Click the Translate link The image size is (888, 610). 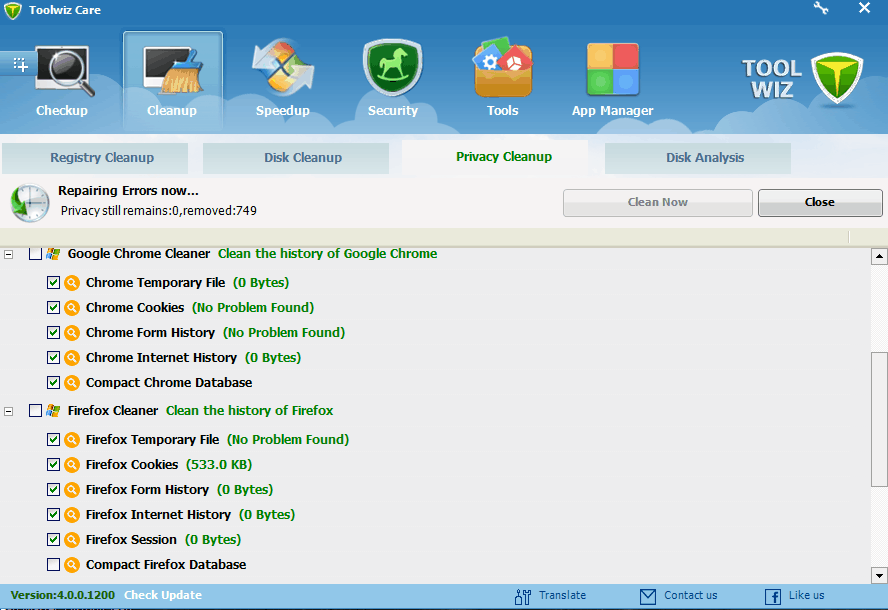click(x=562, y=595)
